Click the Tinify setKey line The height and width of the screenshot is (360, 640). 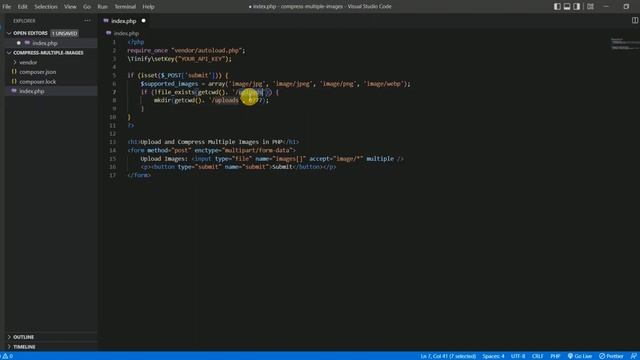180,59
